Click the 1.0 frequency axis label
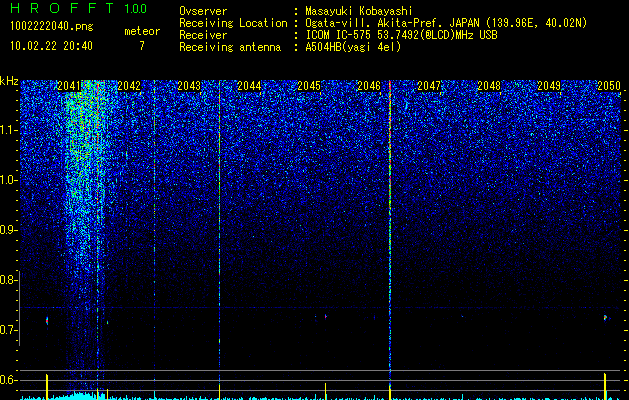The height and width of the screenshot is (400, 629). (7, 180)
